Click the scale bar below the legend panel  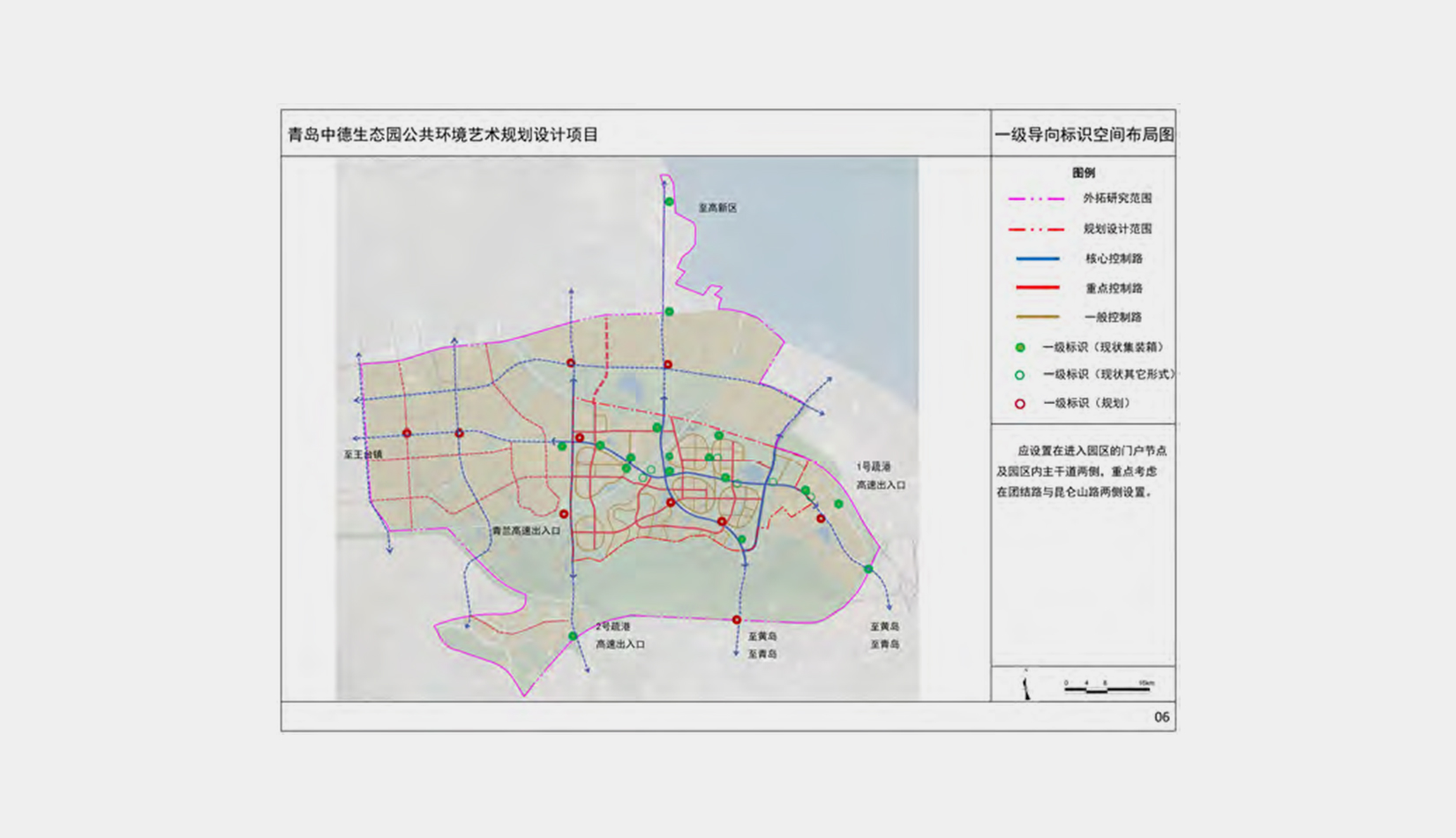coord(1108,687)
